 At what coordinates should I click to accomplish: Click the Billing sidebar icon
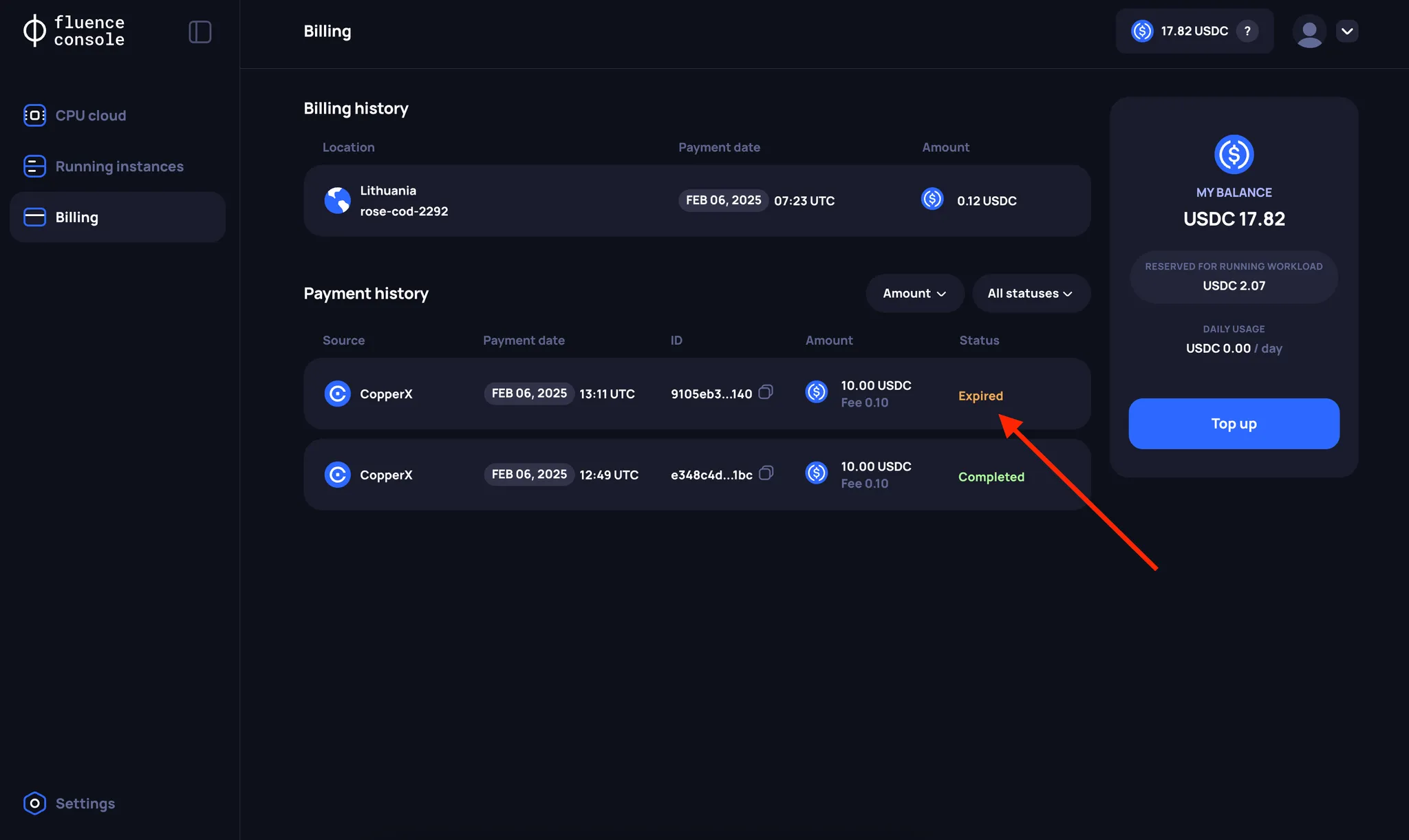35,216
